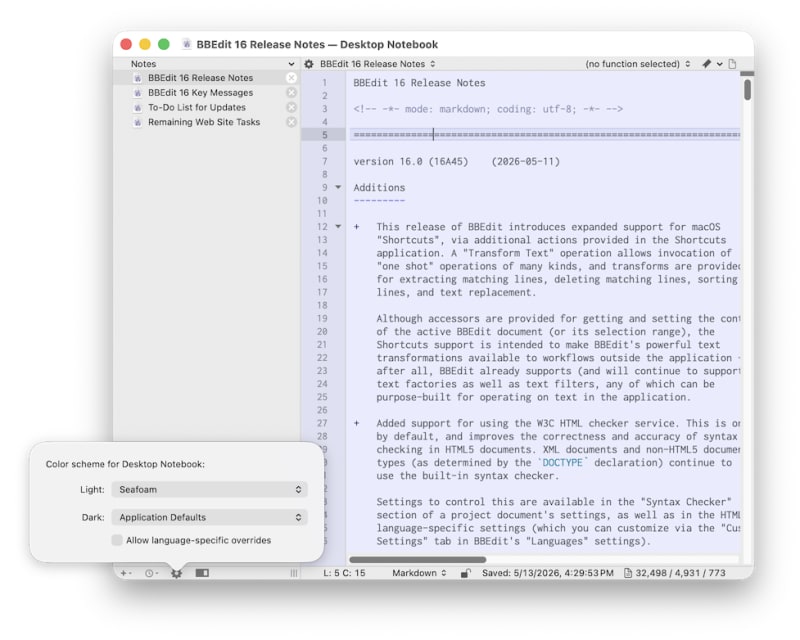Click the markdown mode comment on line 3
The height and width of the screenshot is (640, 800).
point(488,109)
